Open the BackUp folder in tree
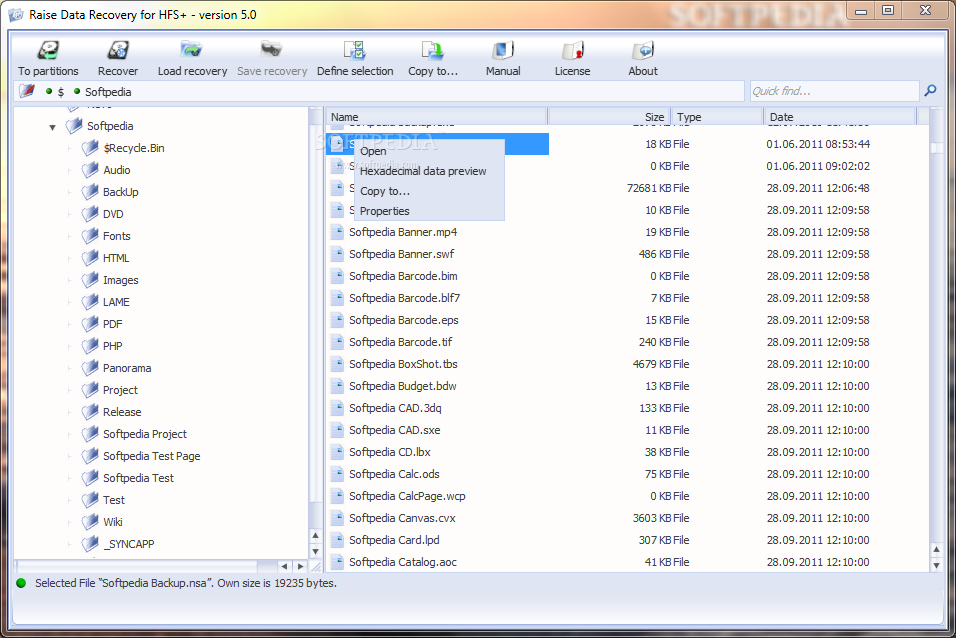956x638 pixels. point(121,192)
